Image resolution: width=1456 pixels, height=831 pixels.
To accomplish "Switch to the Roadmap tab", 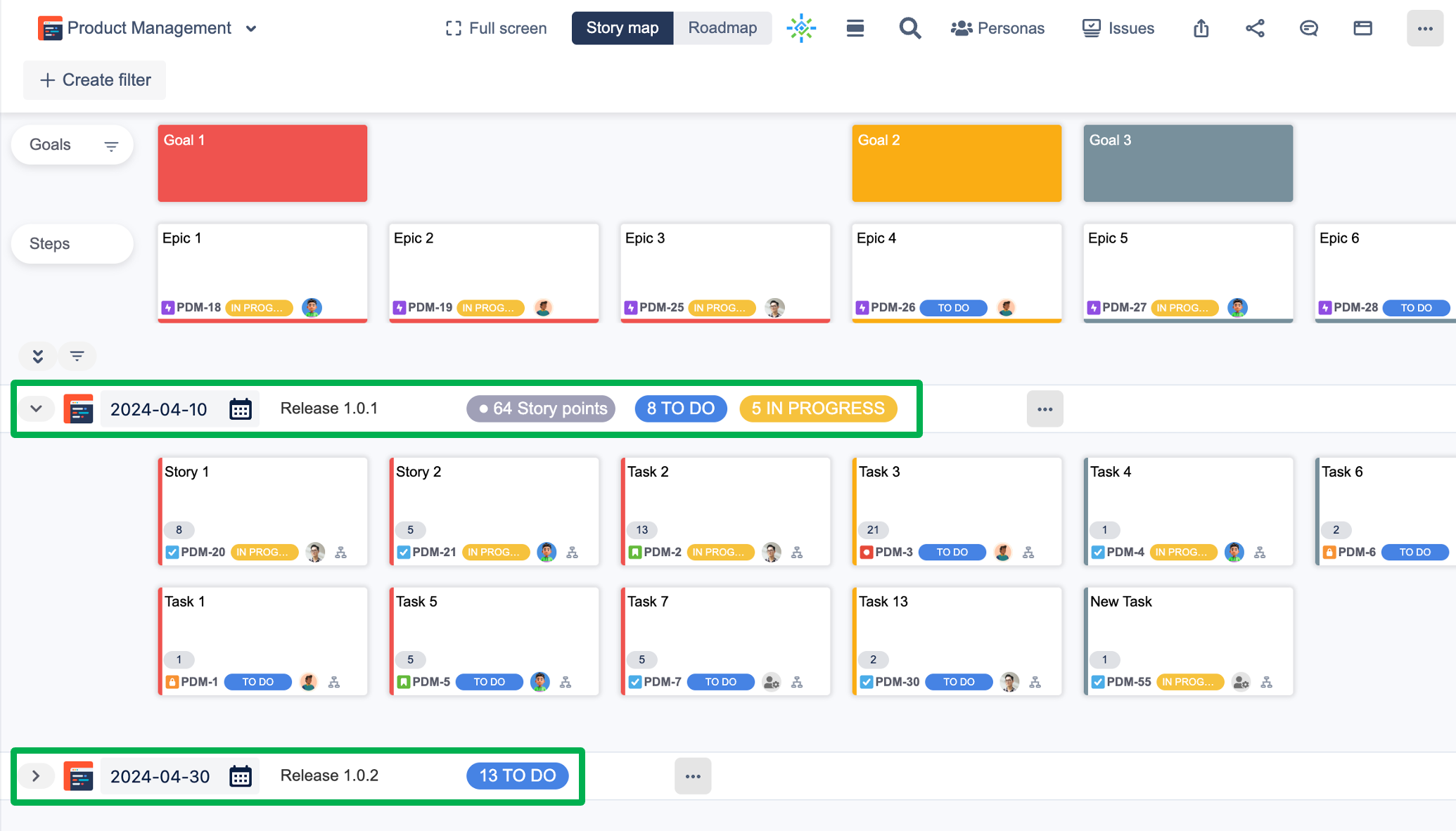I will [722, 28].
